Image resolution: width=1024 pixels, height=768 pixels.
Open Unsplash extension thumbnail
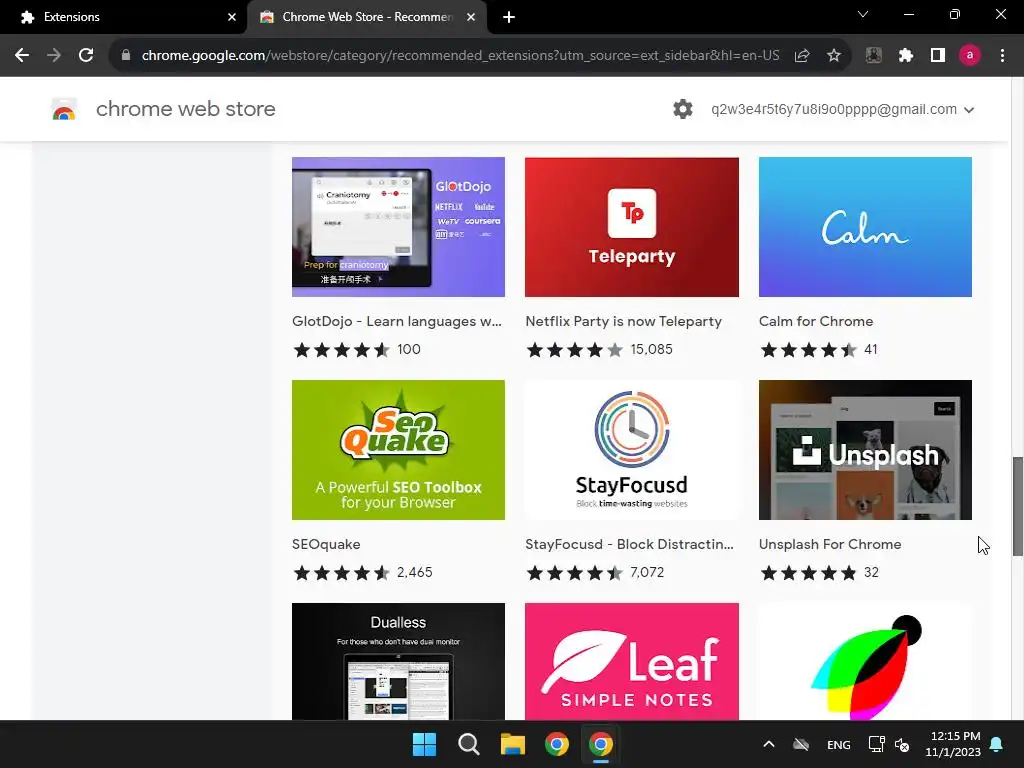click(865, 450)
